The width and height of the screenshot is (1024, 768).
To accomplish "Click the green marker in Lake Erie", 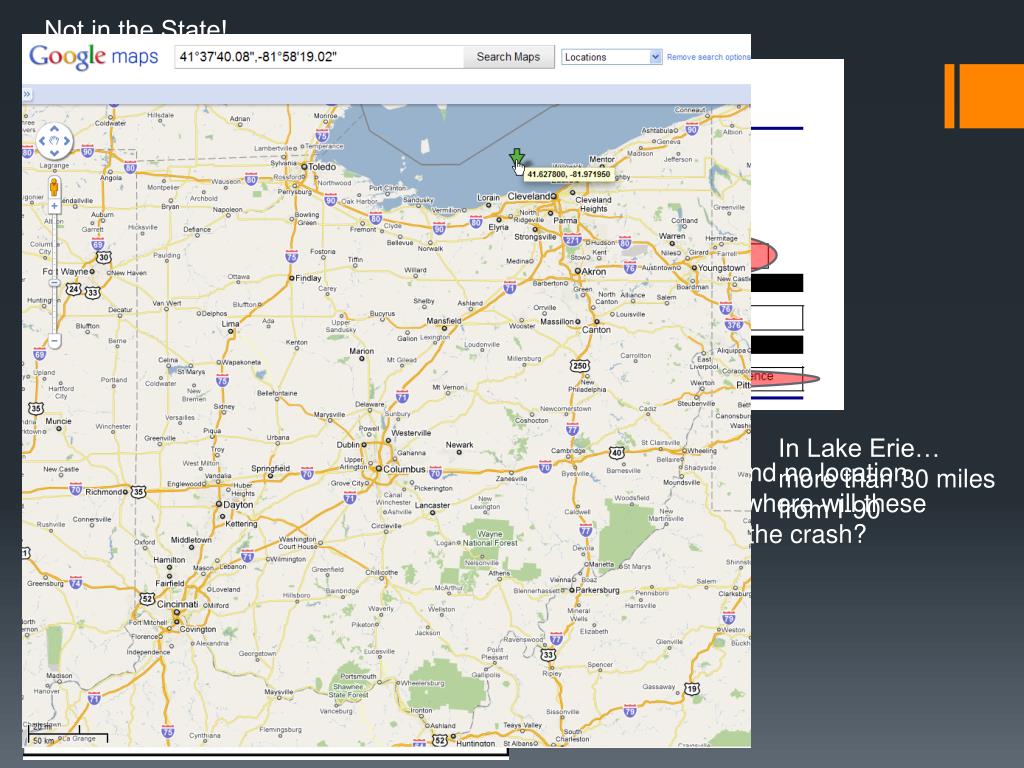I will [x=517, y=157].
